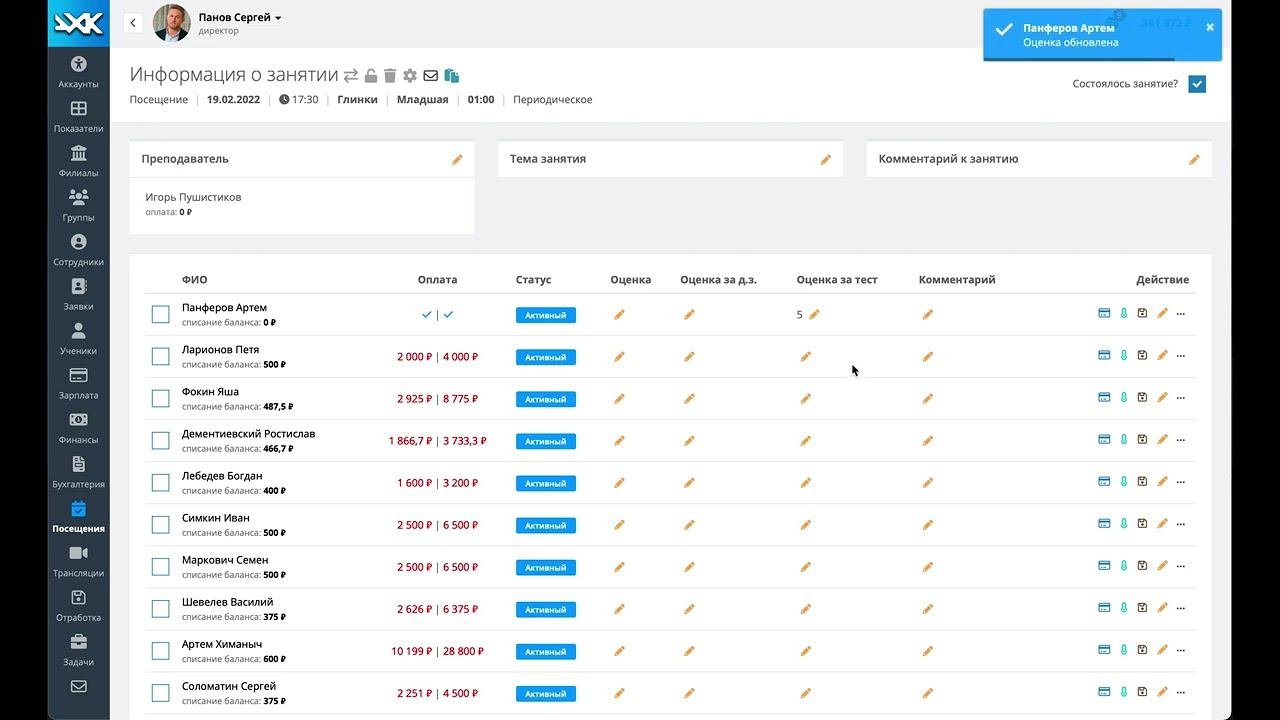The image size is (1280, 720).
Task: Select the checkbox for Маркович Семен
Action: point(160,567)
